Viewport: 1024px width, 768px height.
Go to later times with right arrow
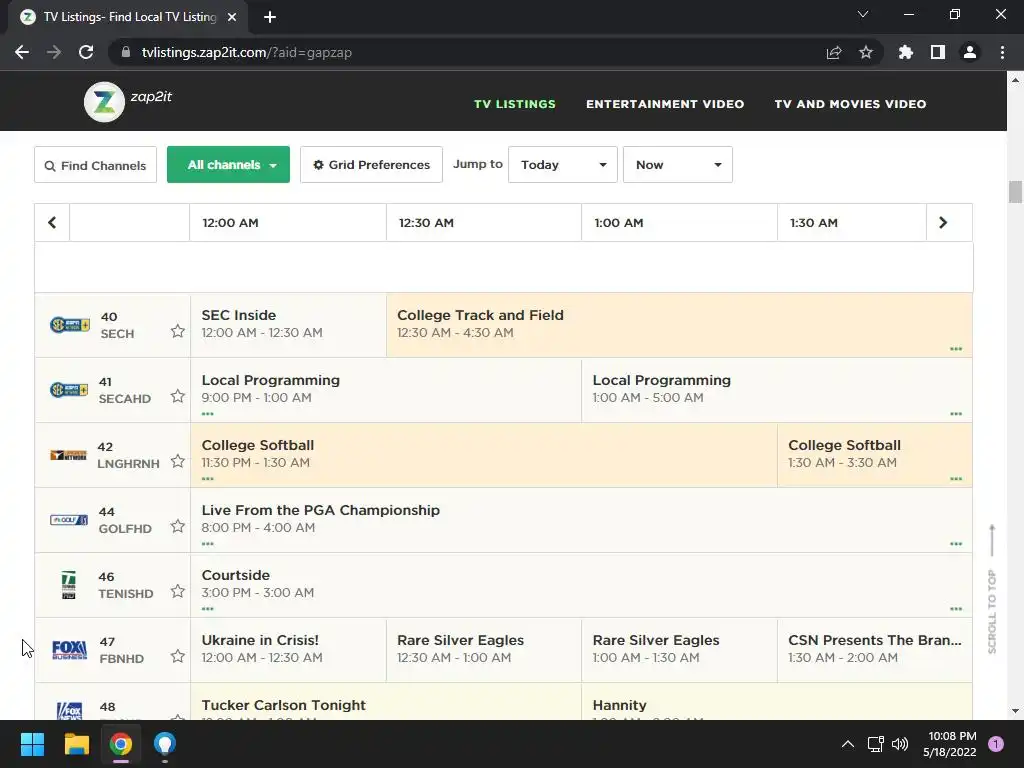pyautogui.click(x=943, y=223)
